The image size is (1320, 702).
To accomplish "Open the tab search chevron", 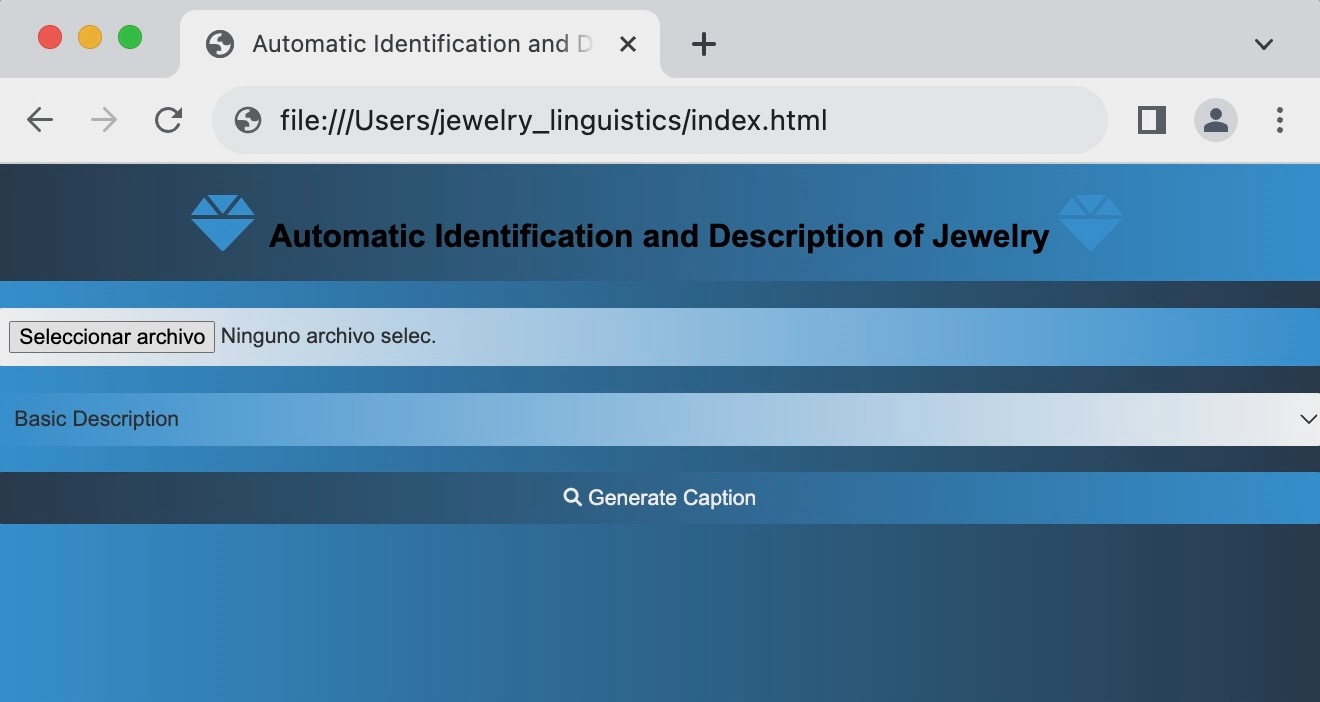I will (1264, 44).
